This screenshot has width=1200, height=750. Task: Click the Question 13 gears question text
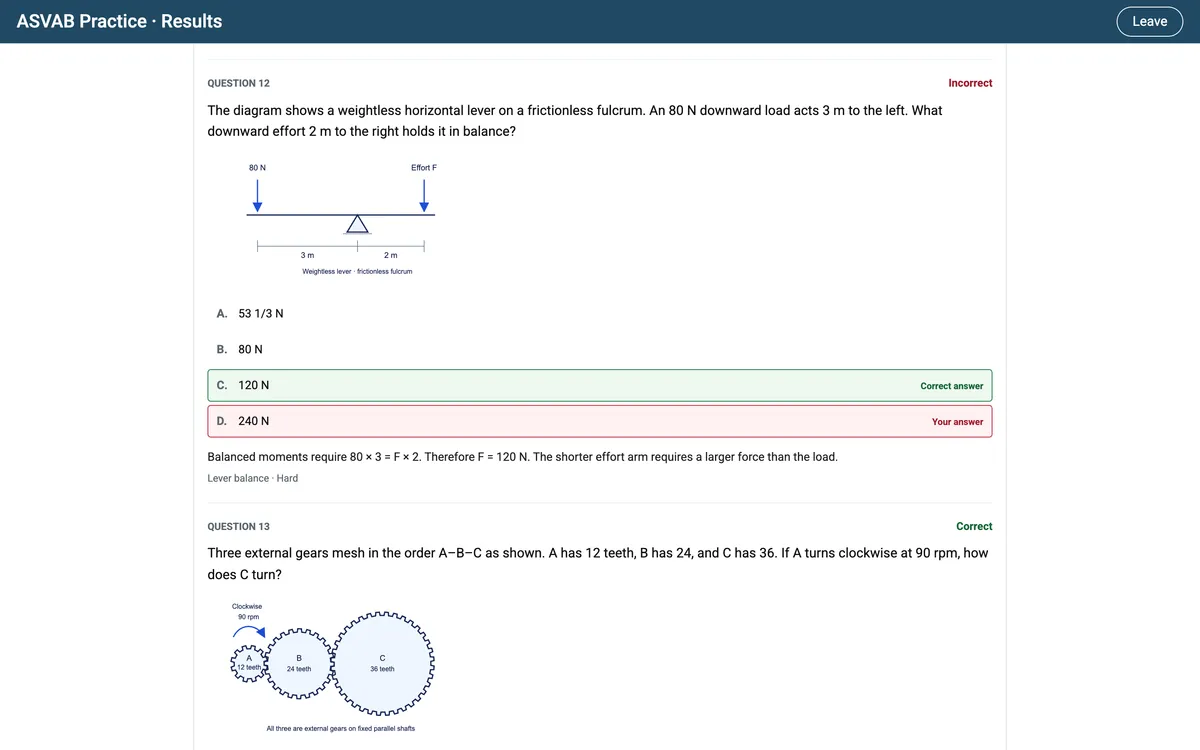tap(597, 564)
